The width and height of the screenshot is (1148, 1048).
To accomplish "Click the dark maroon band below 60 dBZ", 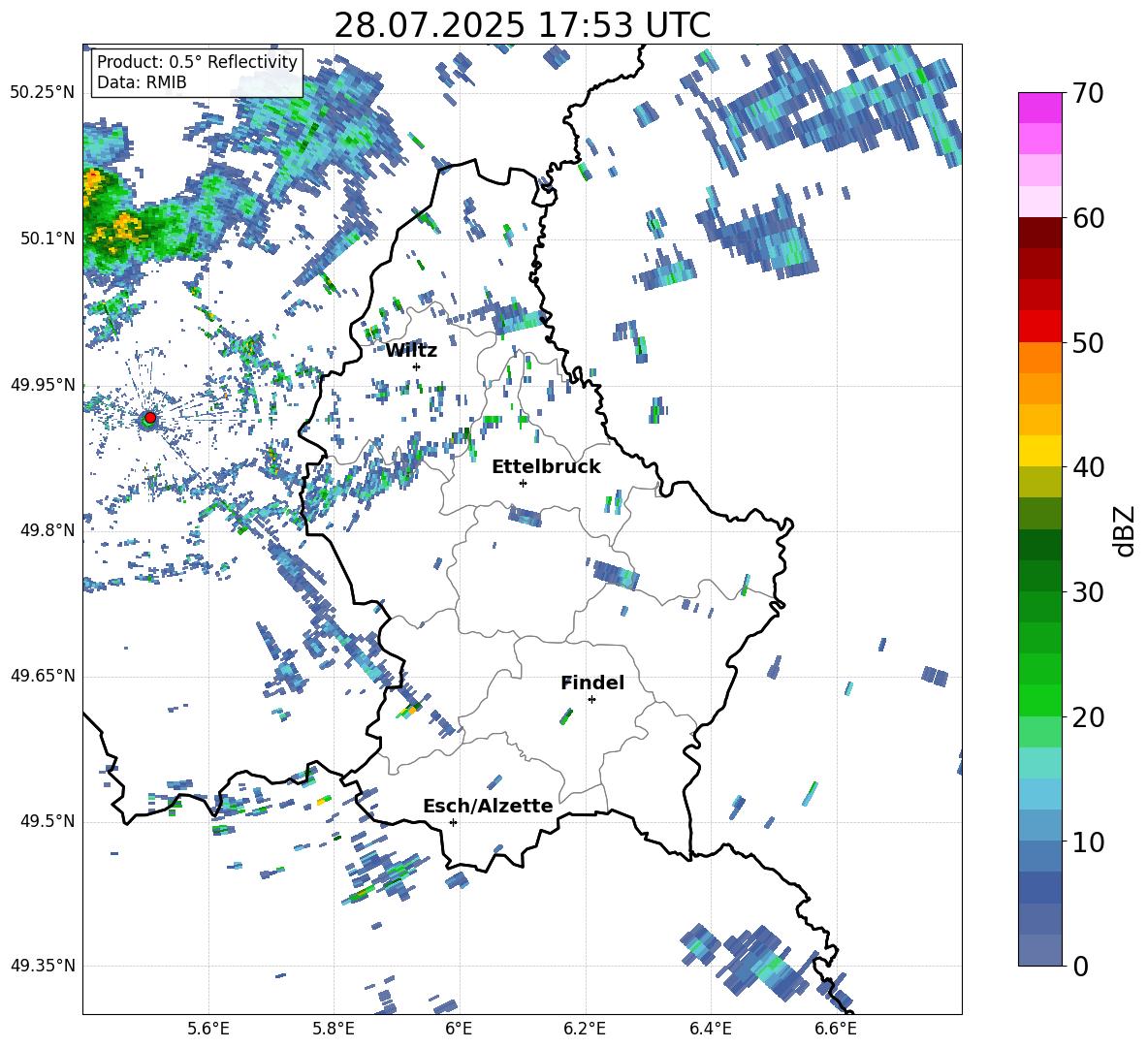I will coord(1040,233).
